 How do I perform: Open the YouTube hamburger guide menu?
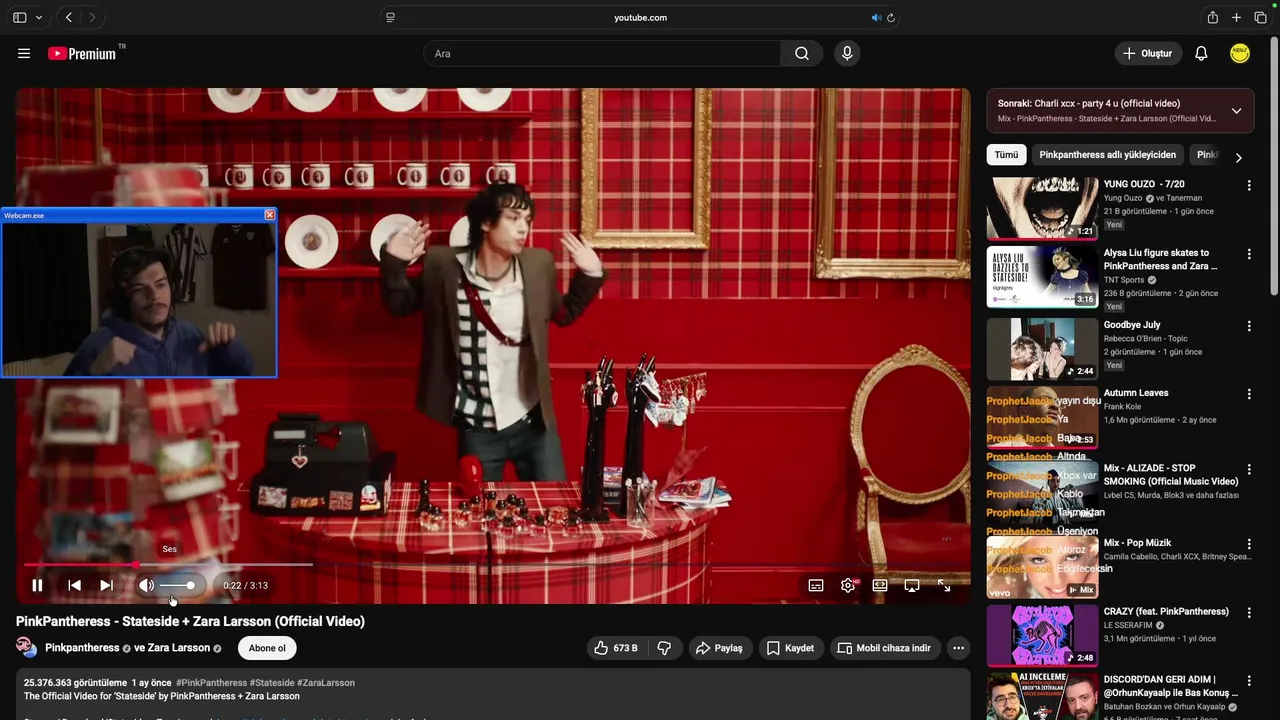(24, 53)
